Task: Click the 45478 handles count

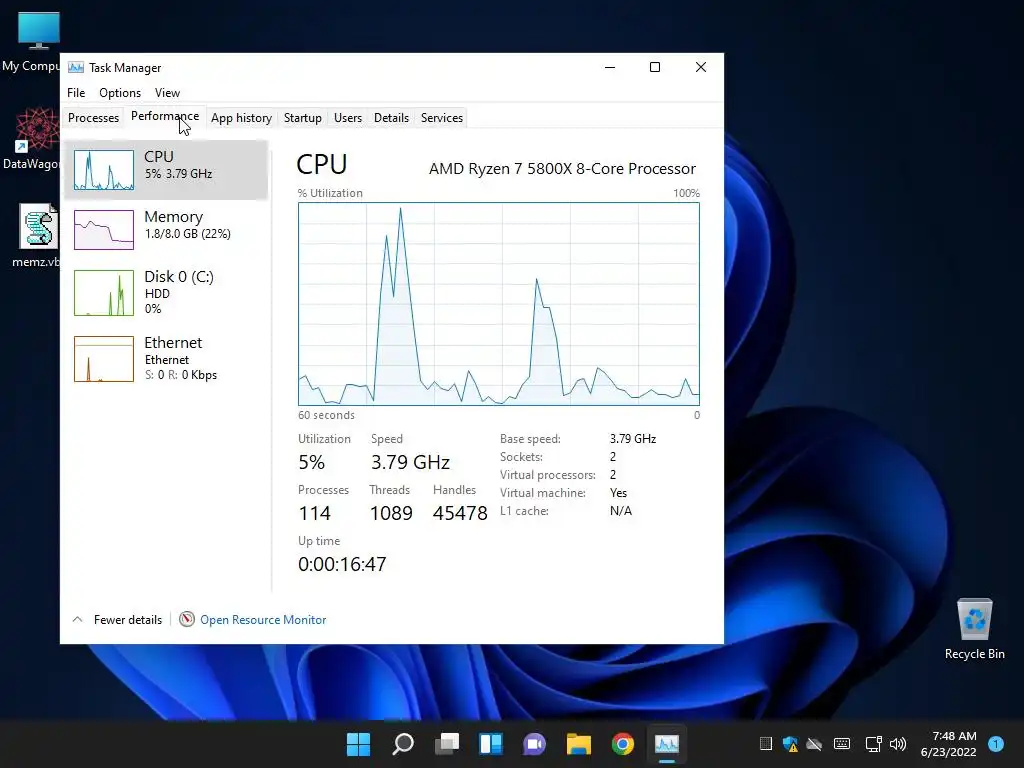Action: pos(460,513)
